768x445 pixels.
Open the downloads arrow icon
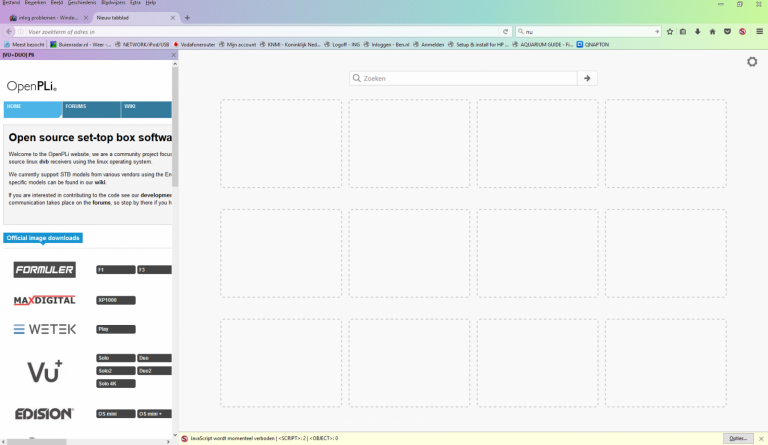[x=697, y=32]
